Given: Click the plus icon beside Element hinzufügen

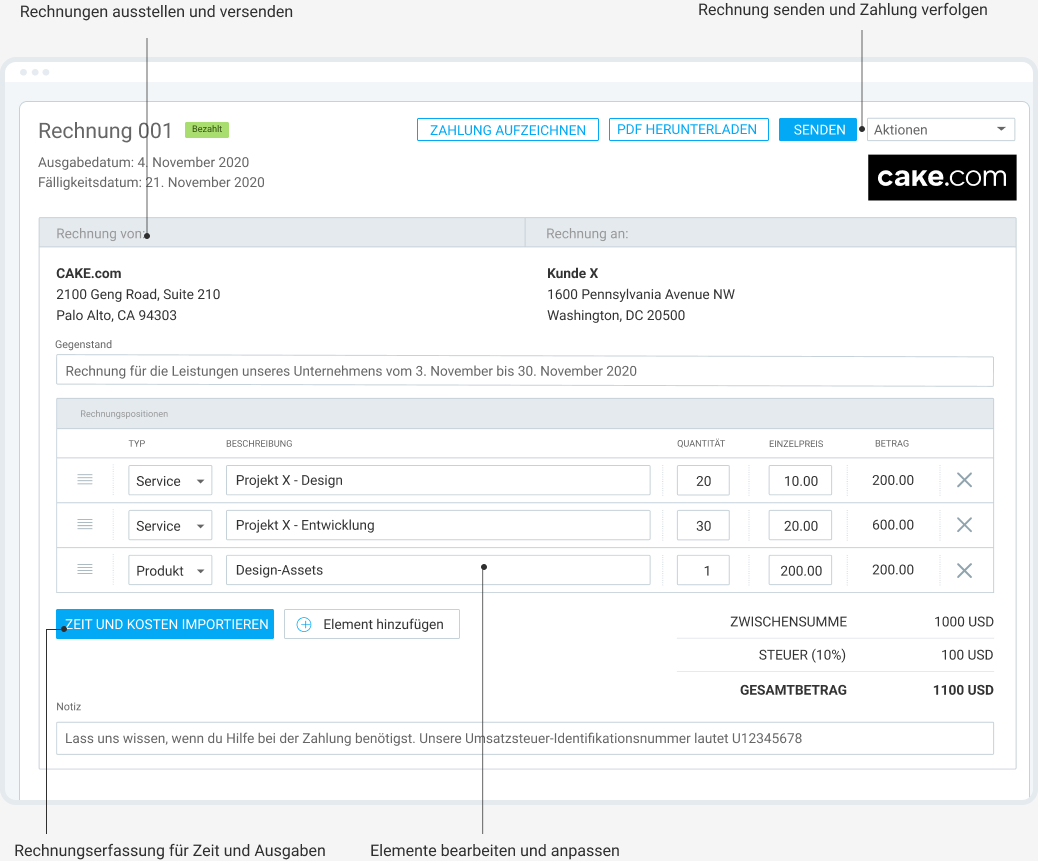Looking at the screenshot, I should tap(302, 623).
